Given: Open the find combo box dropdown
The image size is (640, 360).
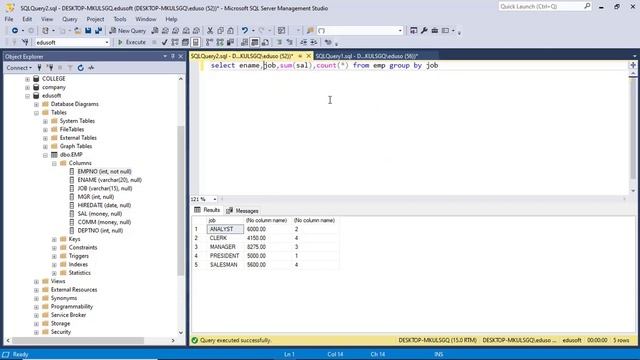Looking at the screenshot, I should pos(400,31).
